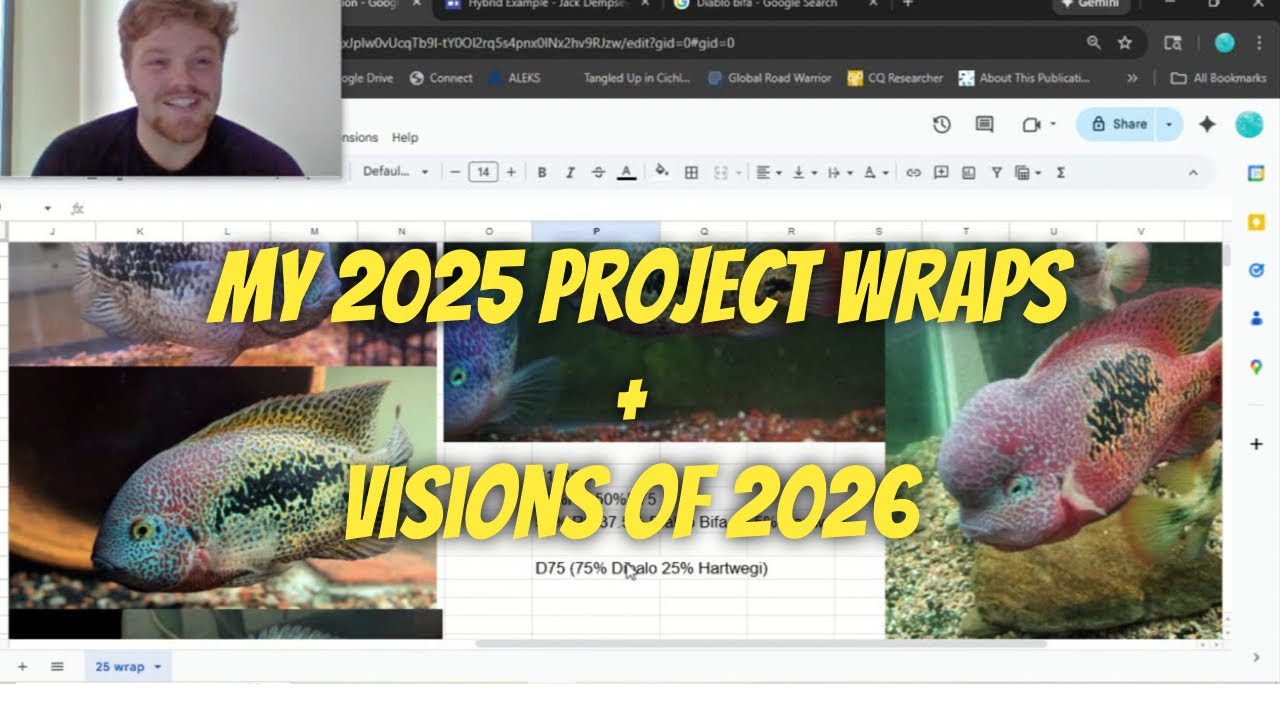Open the Default font dropdown
1280x720 pixels.
396,172
